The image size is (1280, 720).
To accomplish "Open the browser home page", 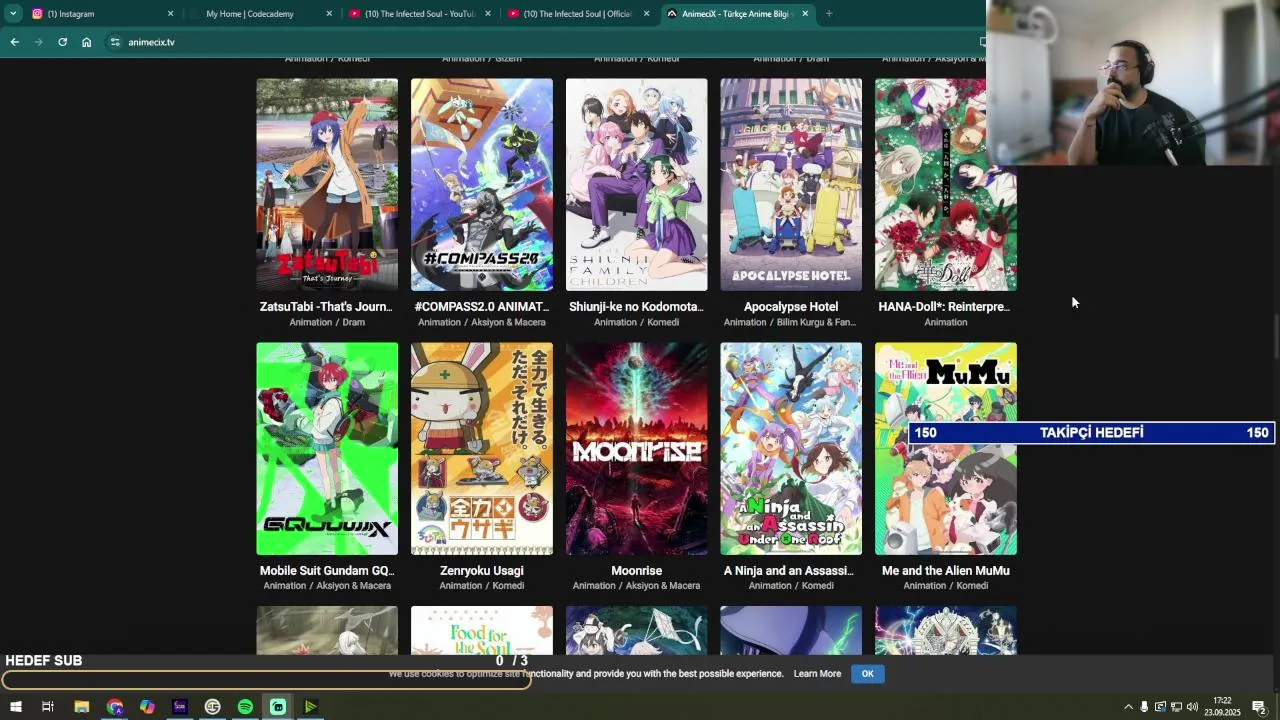I will [86, 42].
